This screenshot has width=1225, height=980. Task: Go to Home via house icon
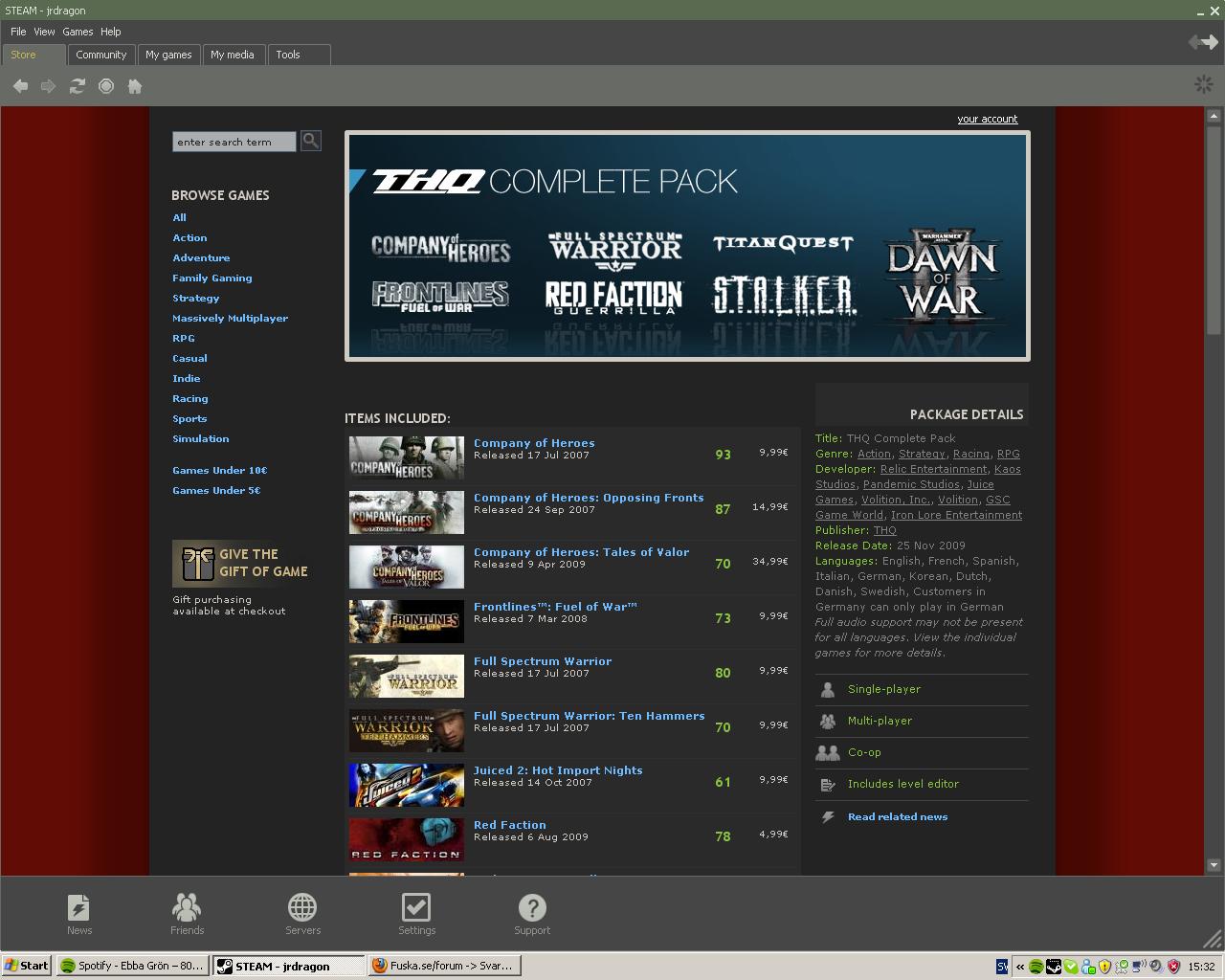pos(135,86)
